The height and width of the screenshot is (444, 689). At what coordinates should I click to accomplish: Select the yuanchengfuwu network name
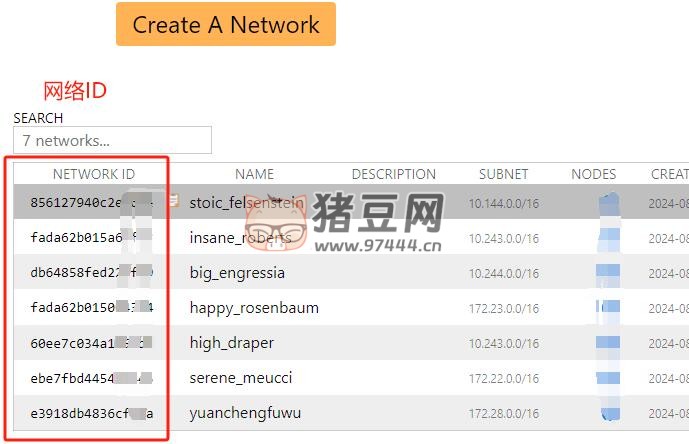tap(245, 413)
